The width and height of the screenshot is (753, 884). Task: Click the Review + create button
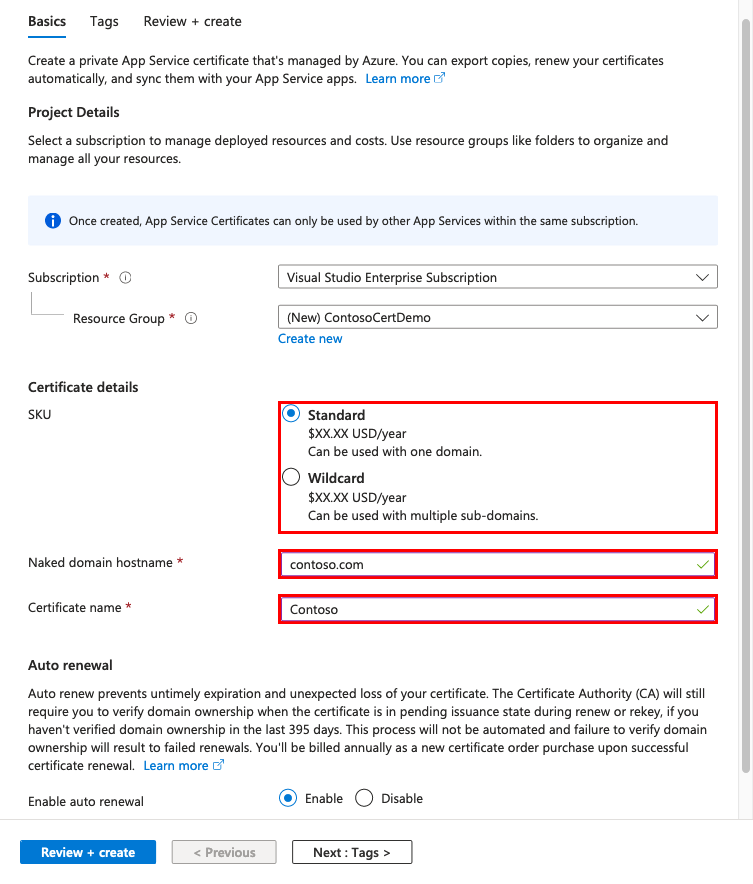[87, 852]
